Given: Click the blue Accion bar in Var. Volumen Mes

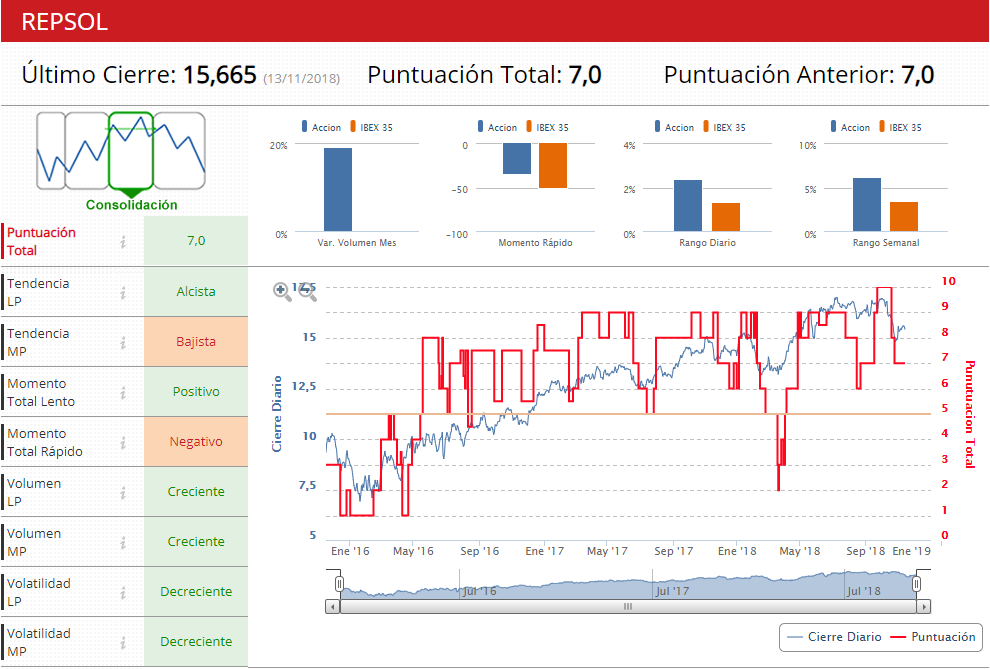Looking at the screenshot, I should 338,189.
